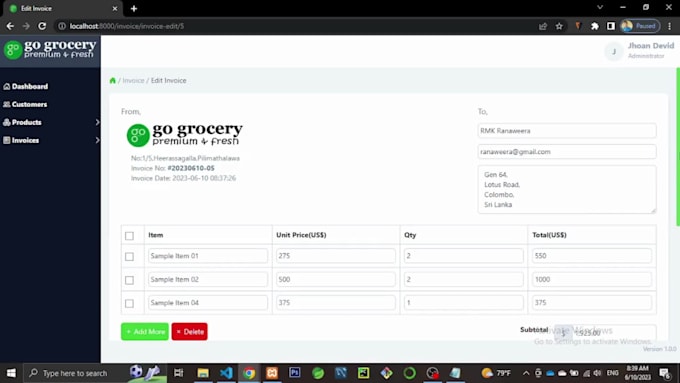Go to Invoice breadcrumb link
Viewport: 680px width, 383px height.
click(x=133, y=80)
